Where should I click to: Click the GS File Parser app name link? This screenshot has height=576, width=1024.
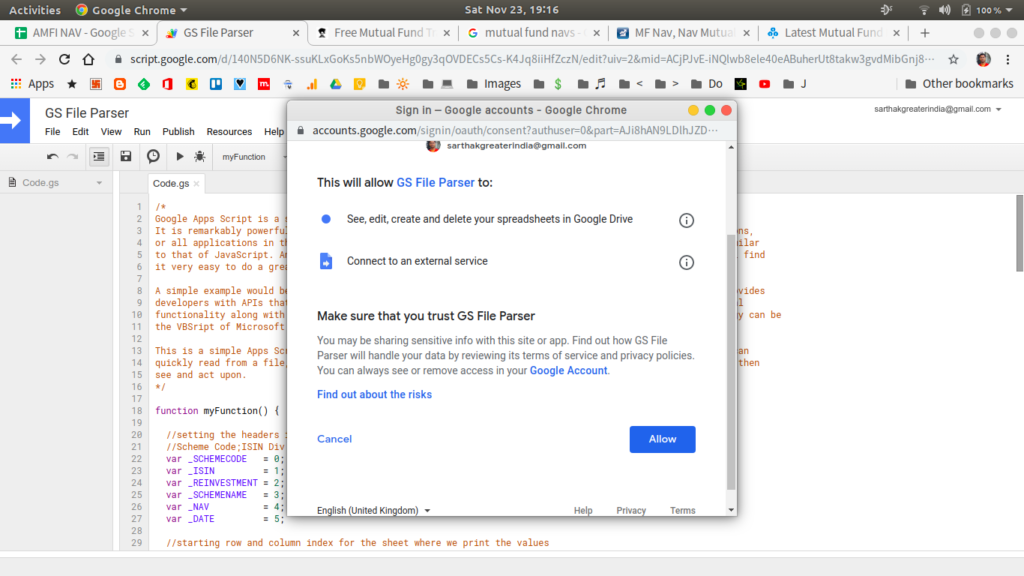[436, 182]
